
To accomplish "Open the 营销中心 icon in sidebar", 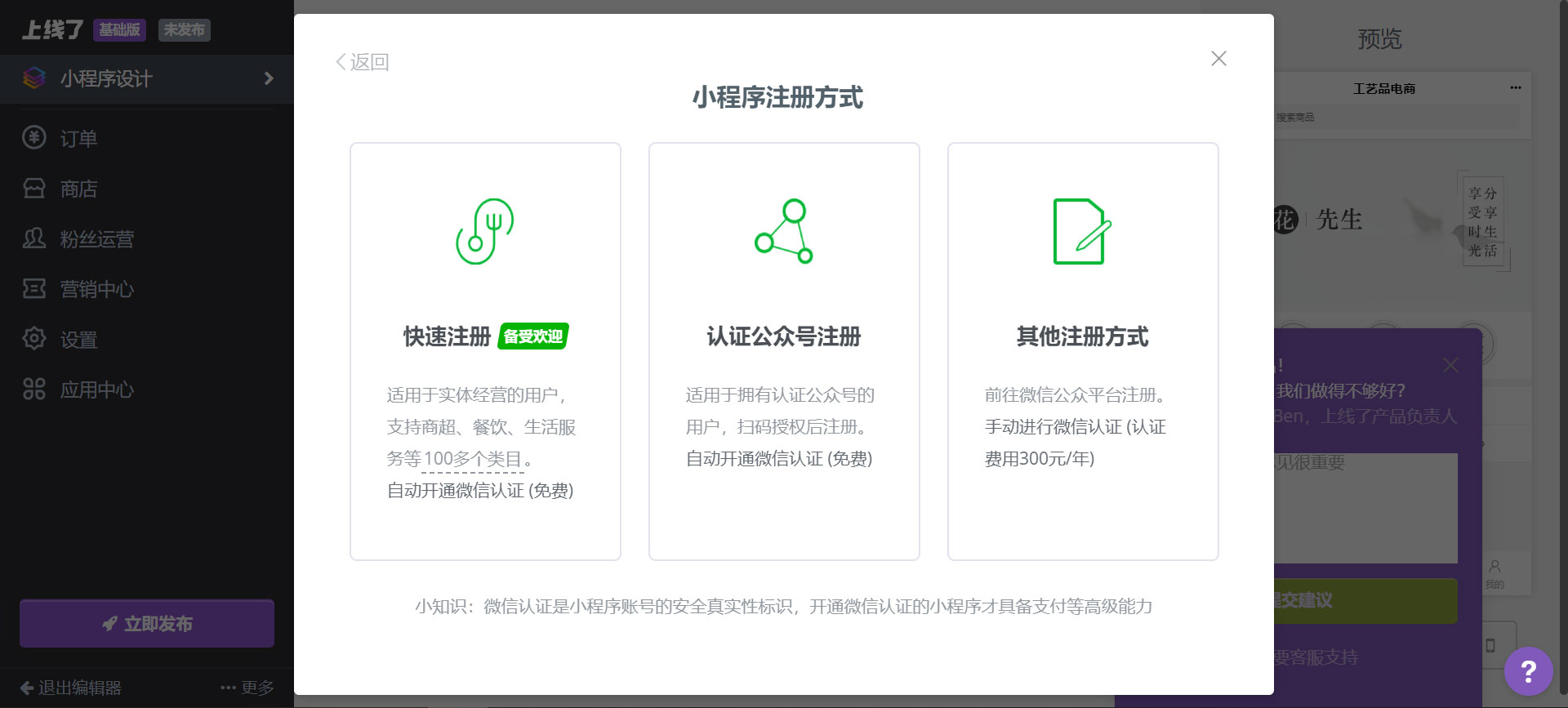I will pos(34,288).
